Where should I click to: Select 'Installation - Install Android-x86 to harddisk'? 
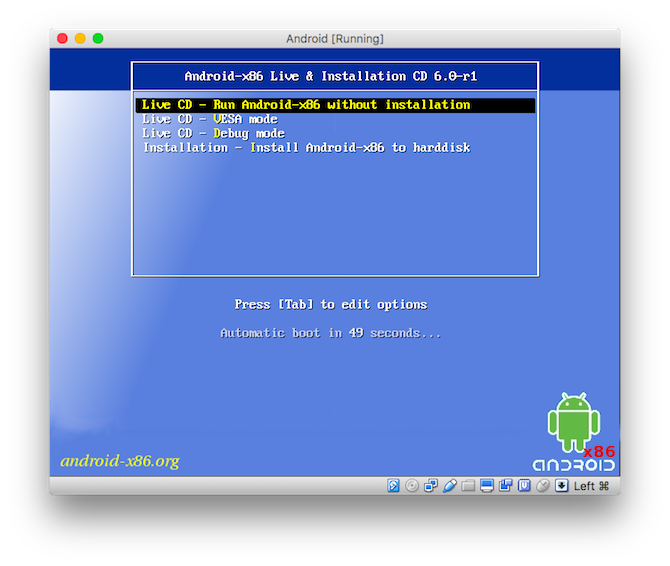point(306,148)
